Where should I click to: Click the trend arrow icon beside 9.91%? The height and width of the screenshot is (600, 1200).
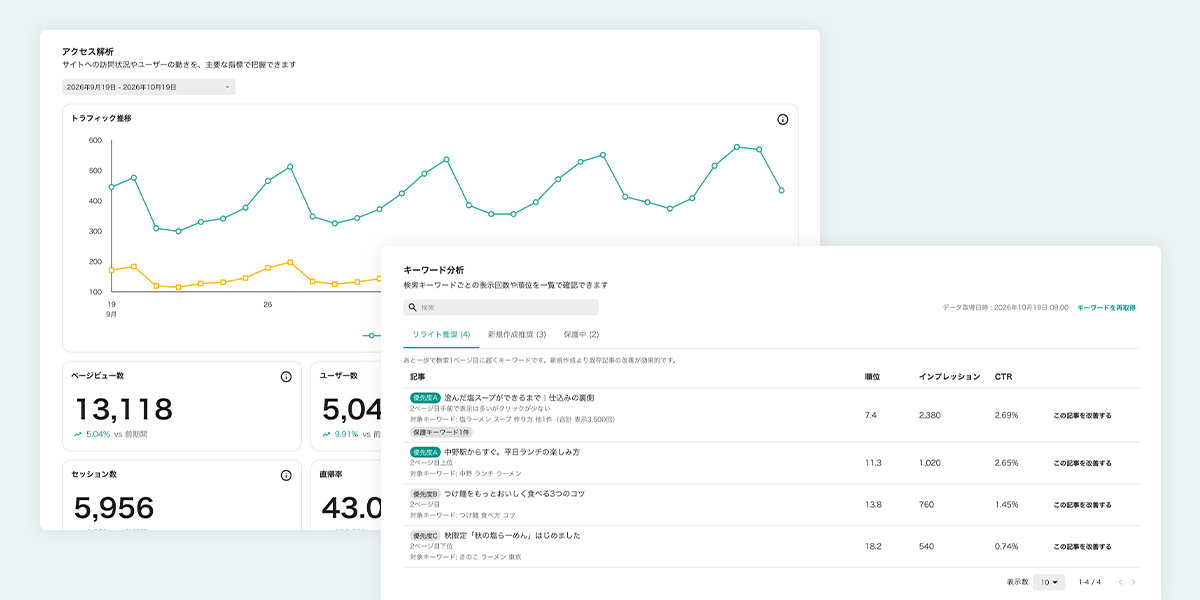[x=327, y=434]
